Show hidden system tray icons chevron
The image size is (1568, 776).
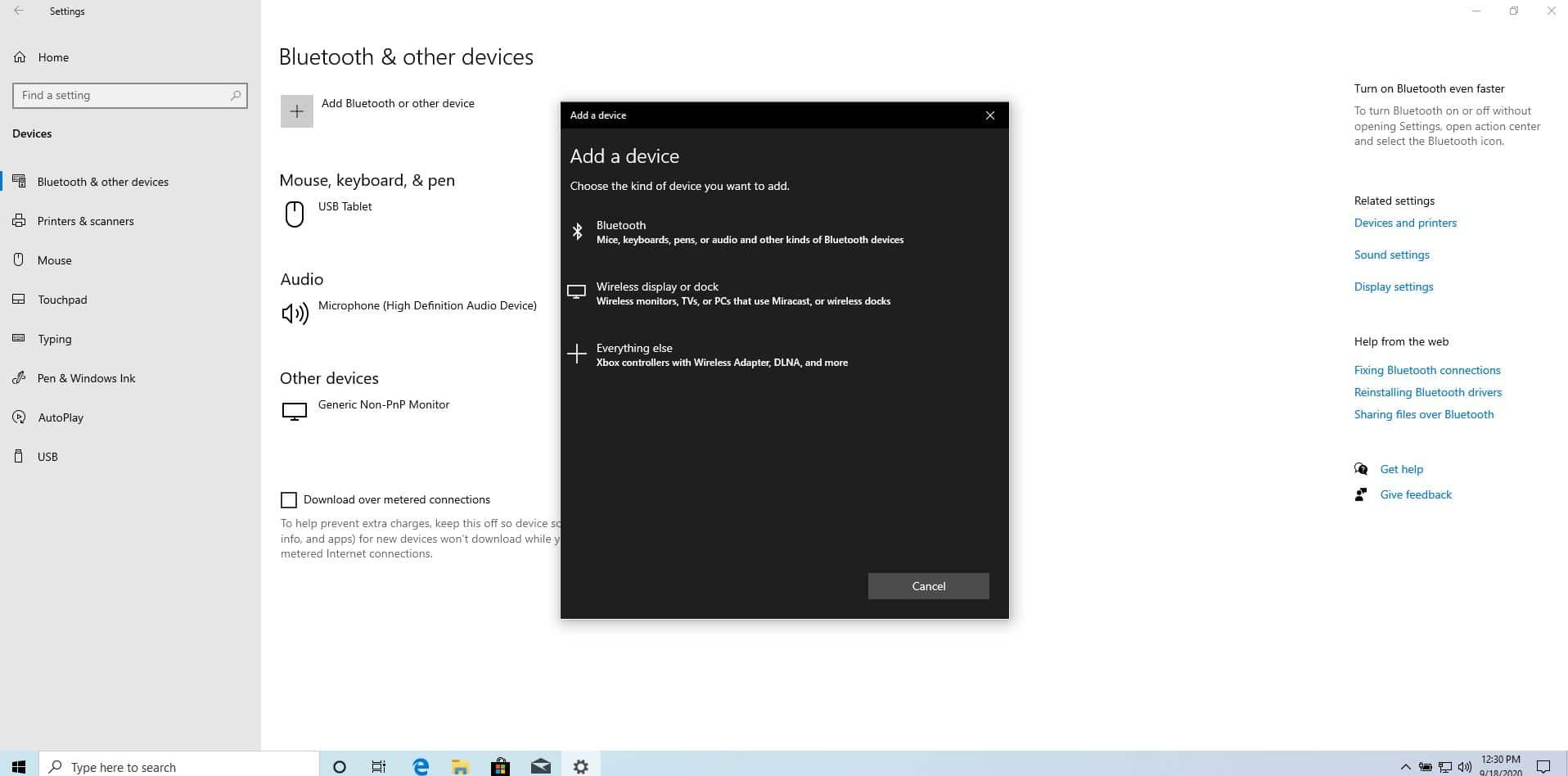pos(1405,767)
